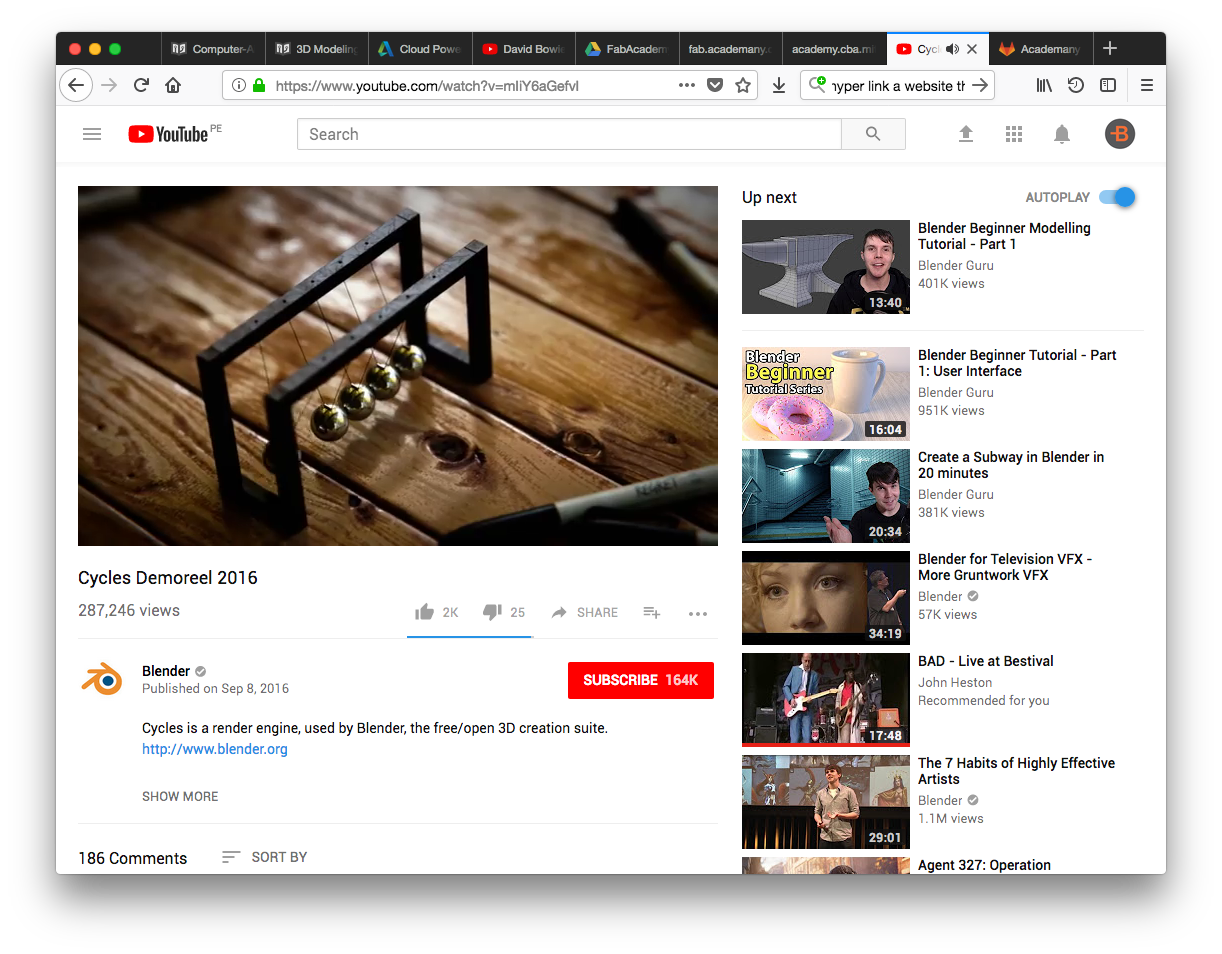This screenshot has height=954, width=1222.
Task: Switch to the Computer-A tab
Action: [212, 49]
